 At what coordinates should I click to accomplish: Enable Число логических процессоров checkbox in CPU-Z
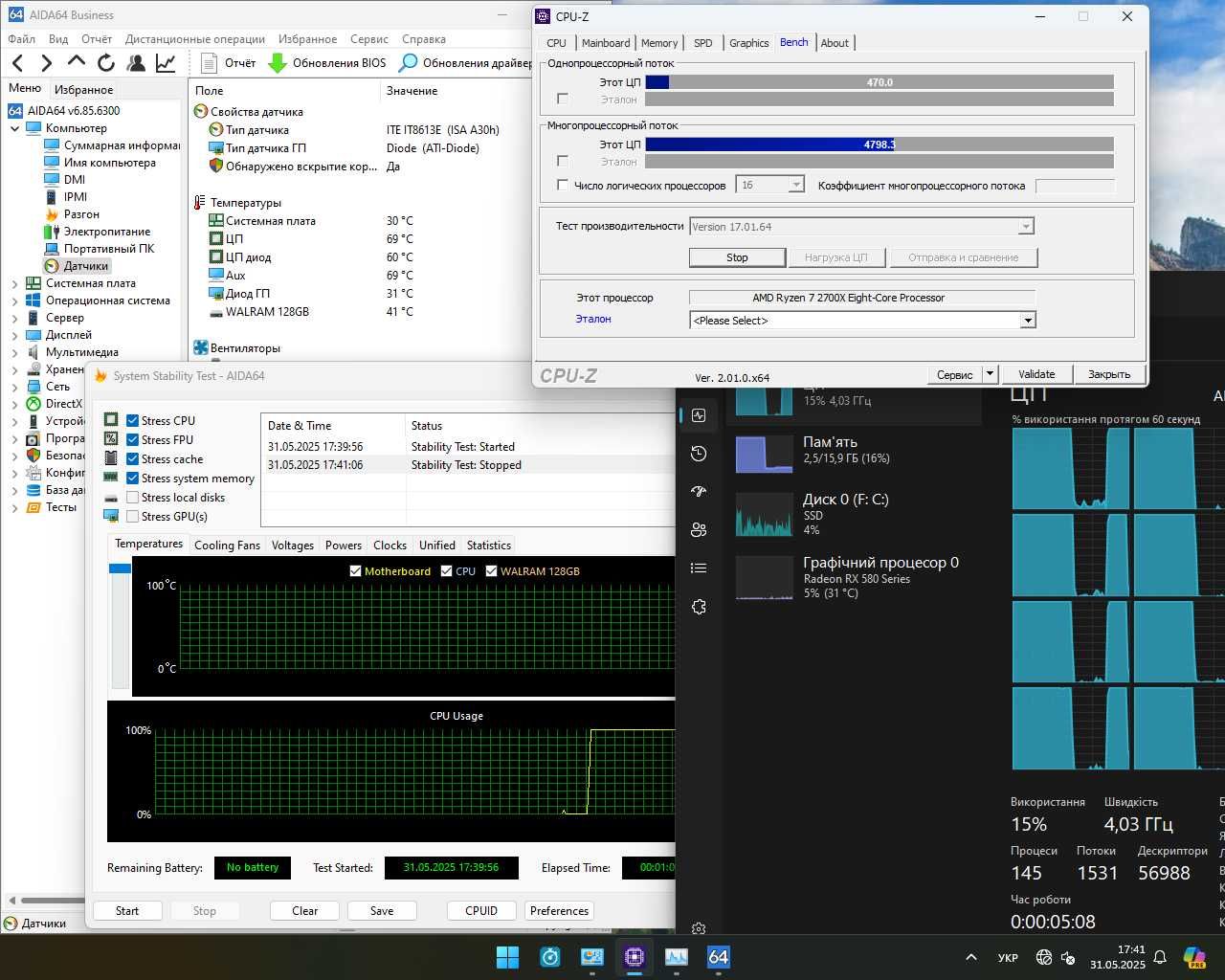click(x=563, y=185)
